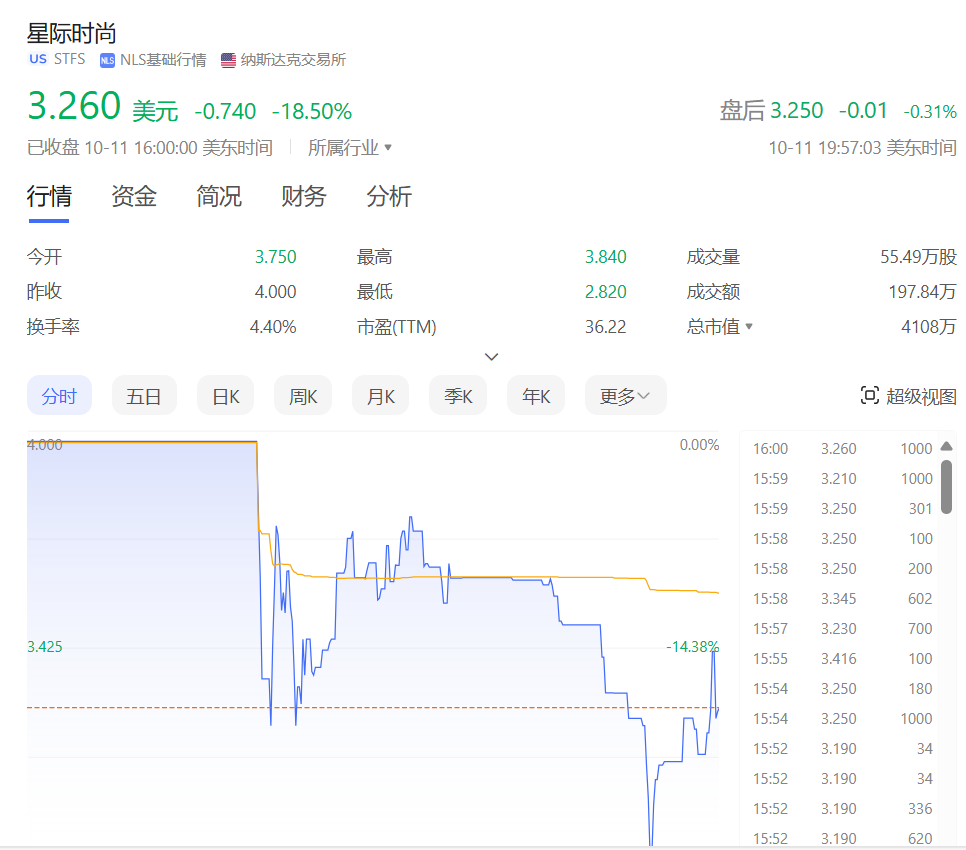Click the NLS basic quotes icon
The height and width of the screenshot is (850, 966).
point(107,60)
